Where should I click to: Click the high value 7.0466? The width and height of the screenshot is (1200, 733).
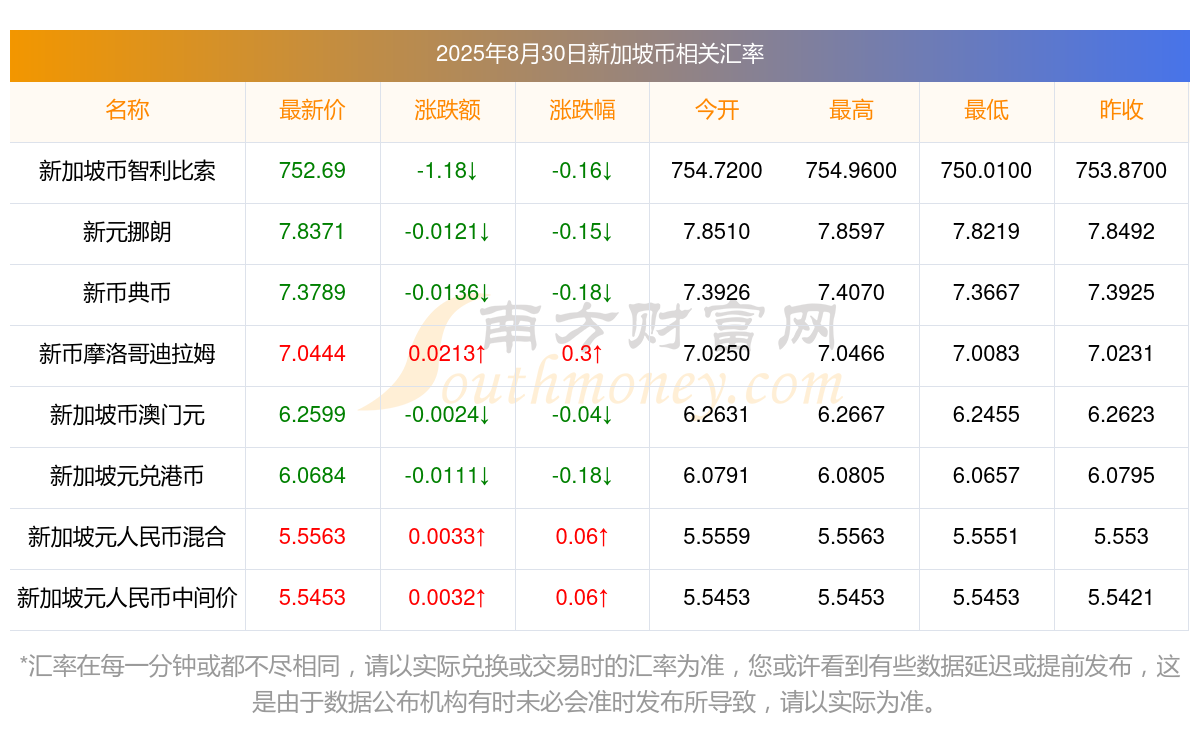tap(851, 354)
